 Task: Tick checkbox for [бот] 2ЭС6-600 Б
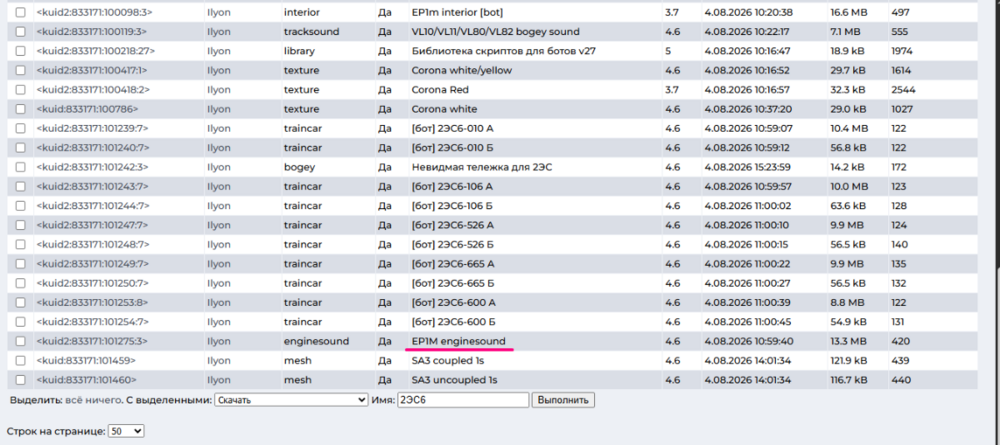(x=20, y=322)
